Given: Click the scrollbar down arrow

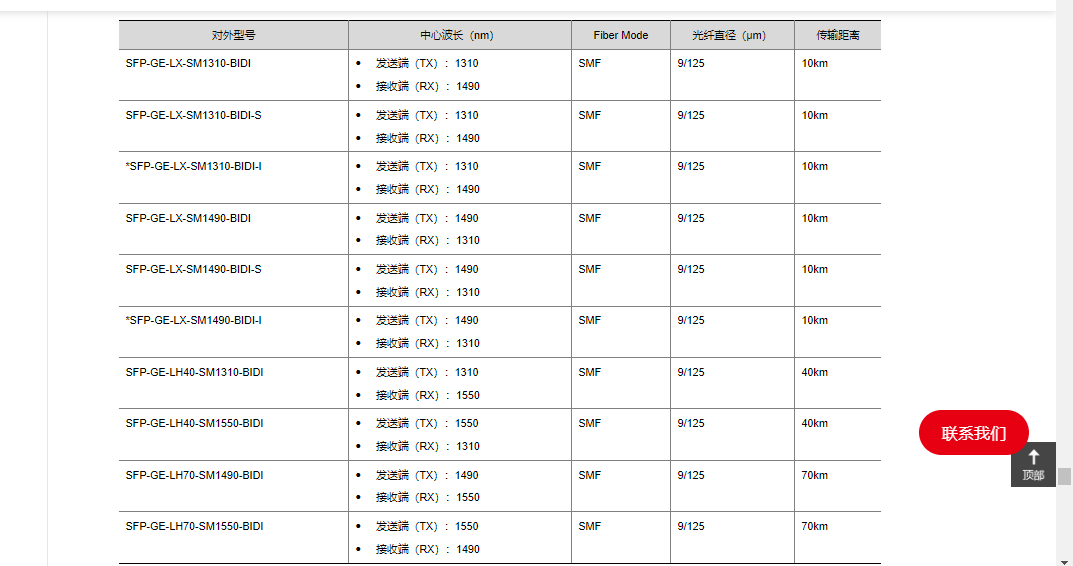Looking at the screenshot, I should [1065, 560].
